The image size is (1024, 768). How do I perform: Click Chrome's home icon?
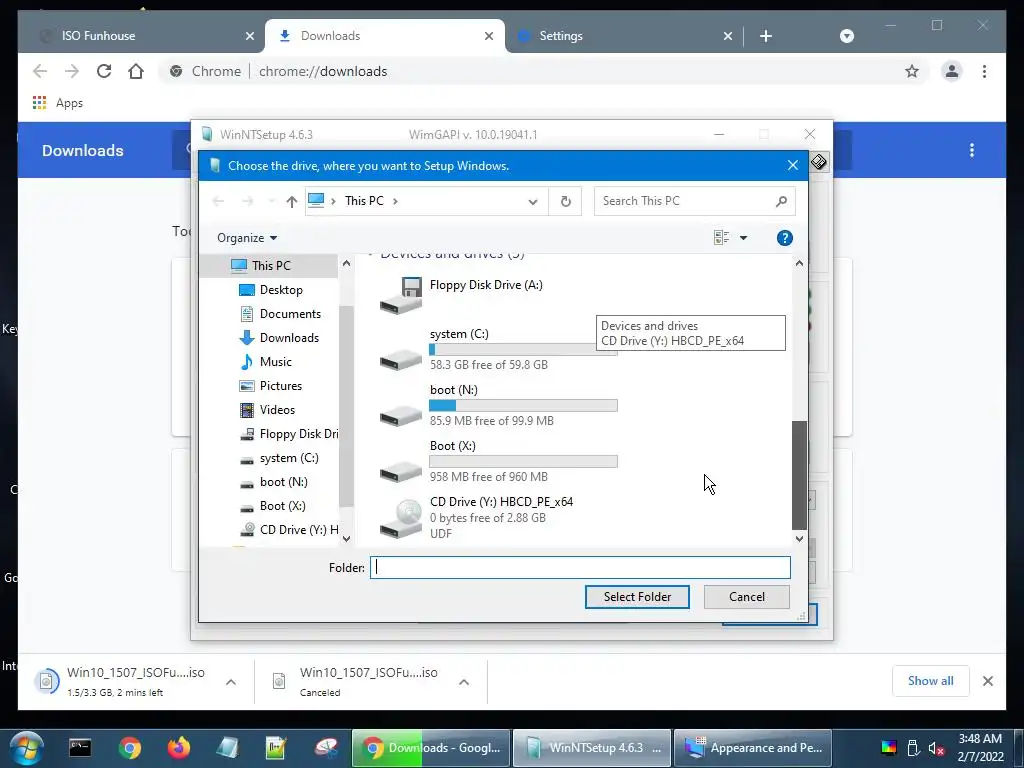(x=136, y=71)
